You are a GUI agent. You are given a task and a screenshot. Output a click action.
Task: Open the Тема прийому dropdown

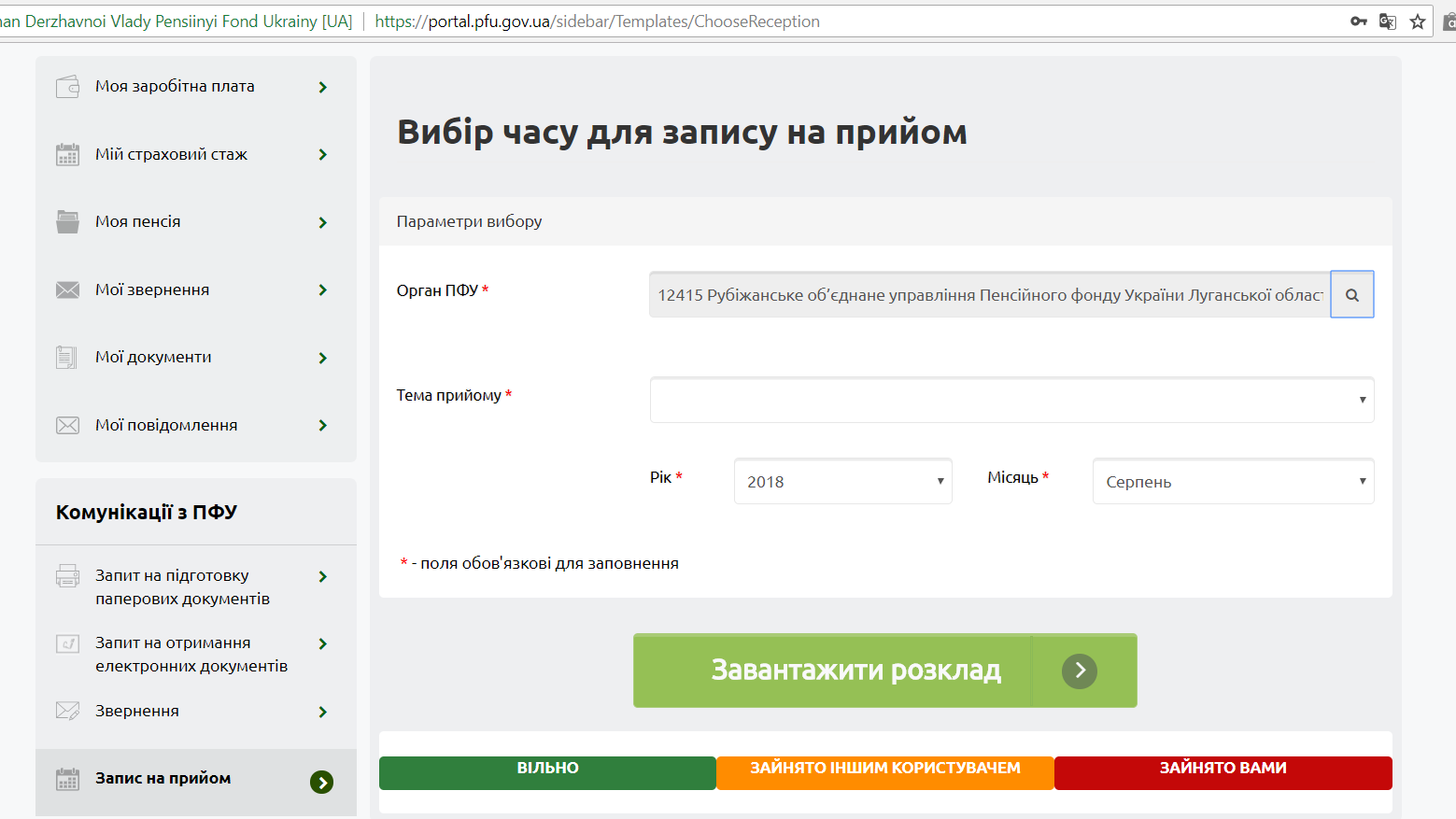[1011, 400]
